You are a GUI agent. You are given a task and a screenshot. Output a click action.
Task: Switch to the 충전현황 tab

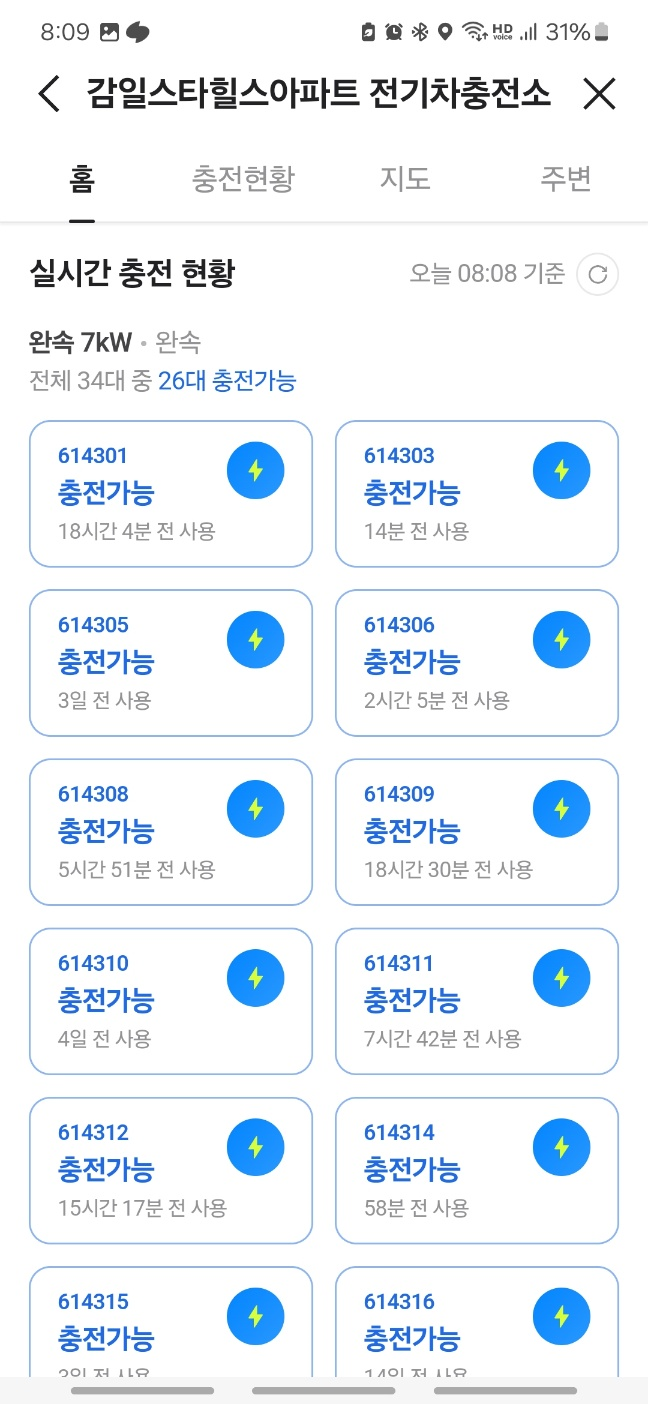pyautogui.click(x=243, y=178)
